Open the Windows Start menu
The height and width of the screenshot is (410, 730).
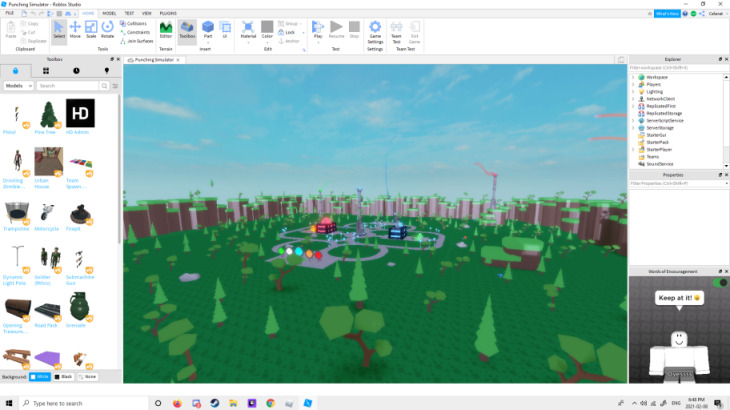pyautogui.click(x=9, y=403)
